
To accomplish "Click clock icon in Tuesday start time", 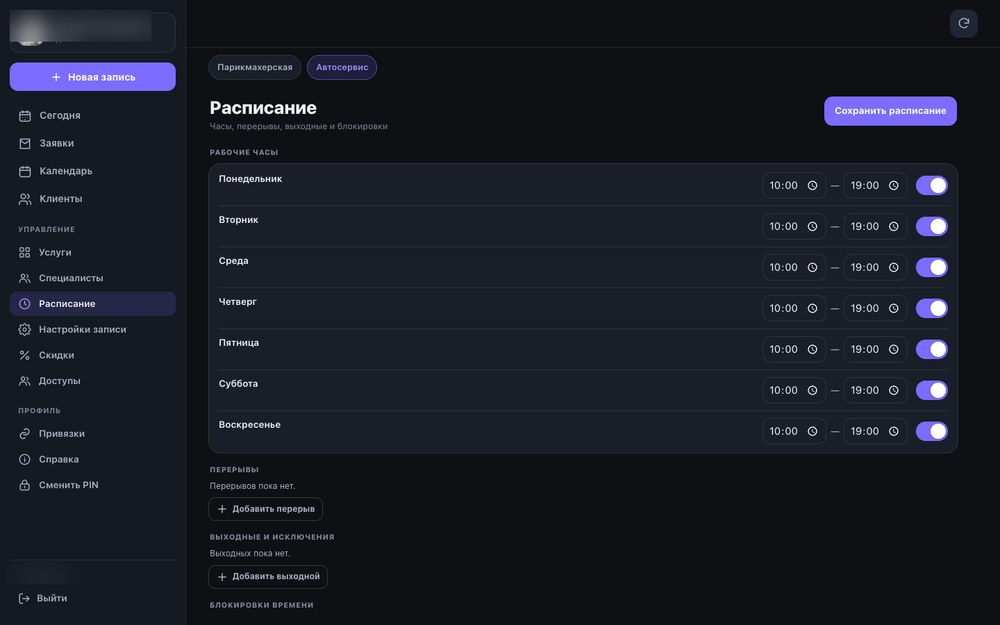I will coord(812,226).
